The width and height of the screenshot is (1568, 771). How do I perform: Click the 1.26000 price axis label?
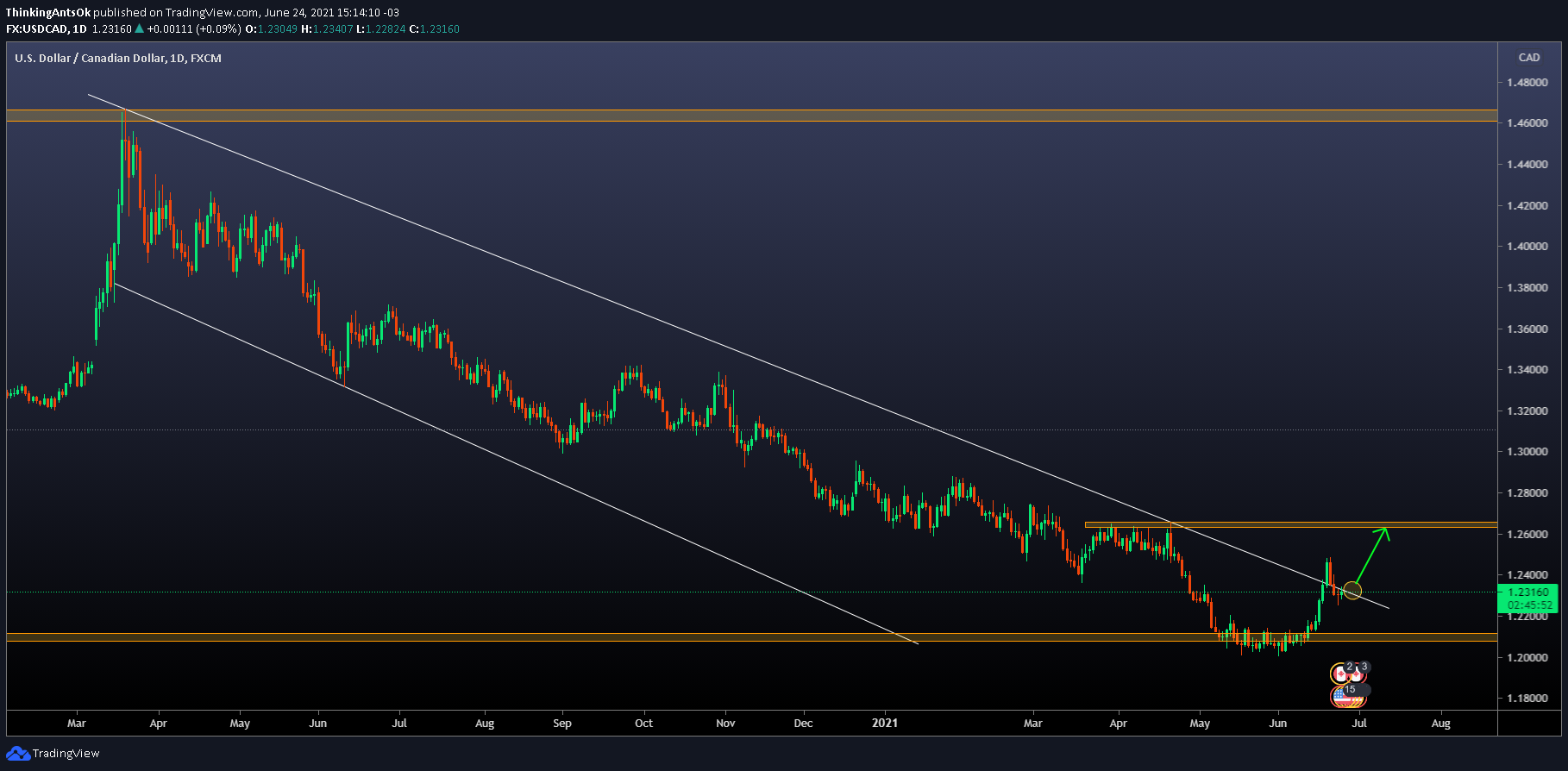pos(1527,535)
